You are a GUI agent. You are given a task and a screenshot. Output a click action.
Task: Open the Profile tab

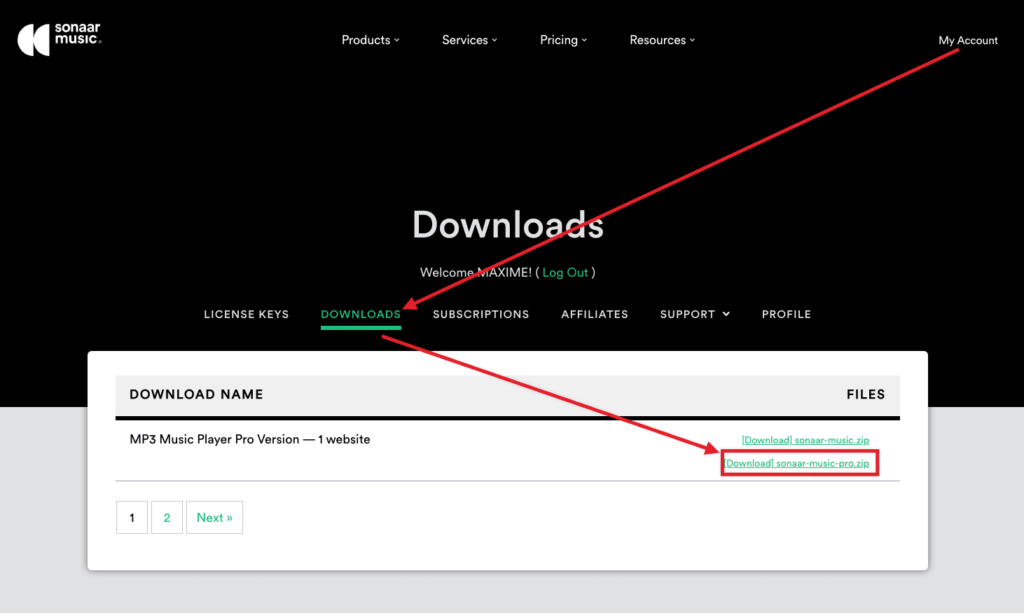tap(786, 314)
